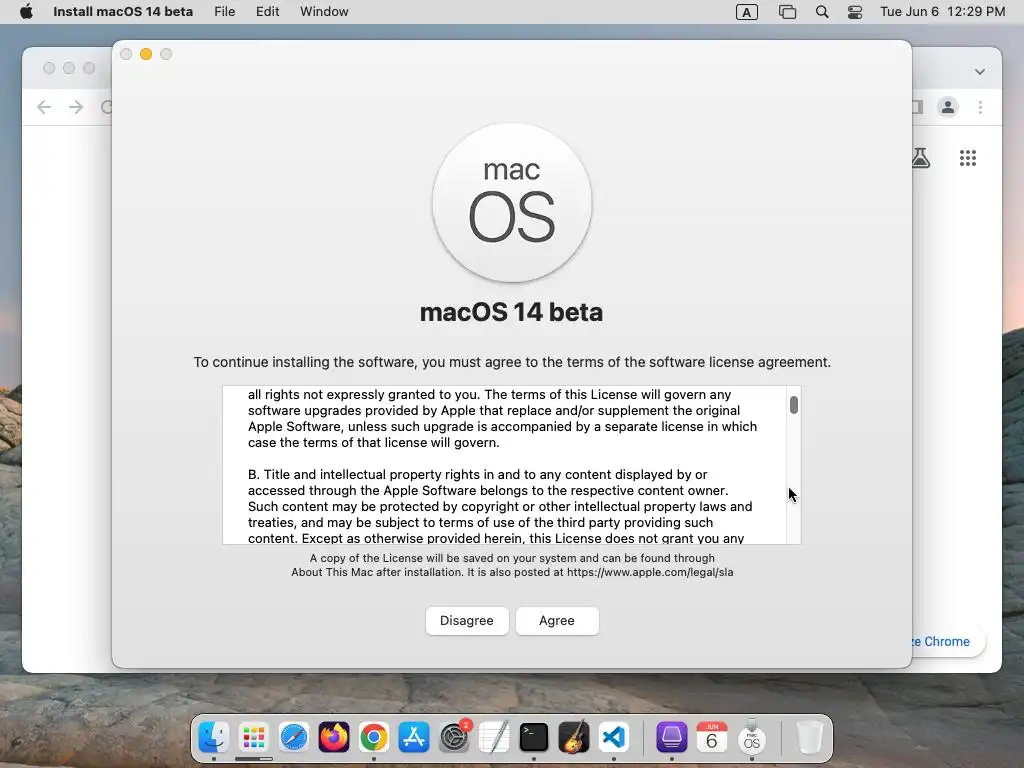Click the 'macOS 14 beta' heading
The height and width of the screenshot is (768, 1024).
pyautogui.click(x=511, y=312)
